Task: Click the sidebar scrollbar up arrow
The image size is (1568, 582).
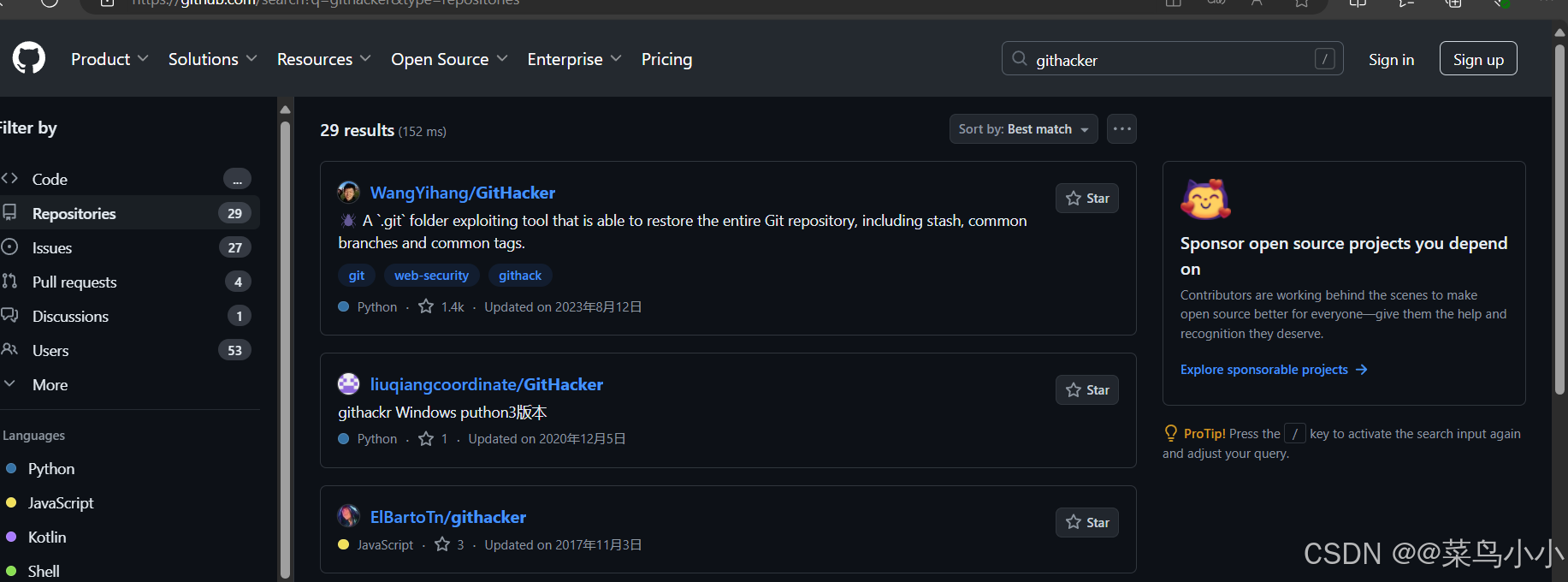Action: click(285, 110)
